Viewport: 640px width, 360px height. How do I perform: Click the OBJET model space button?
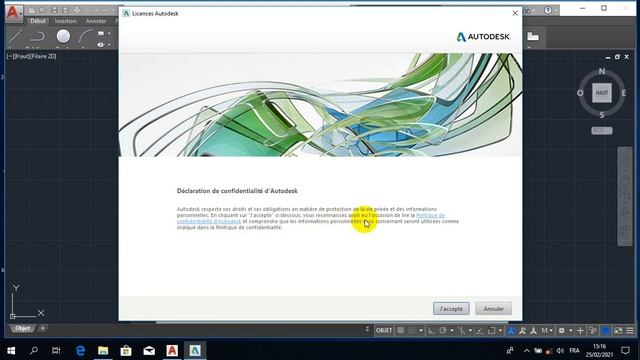[384, 330]
